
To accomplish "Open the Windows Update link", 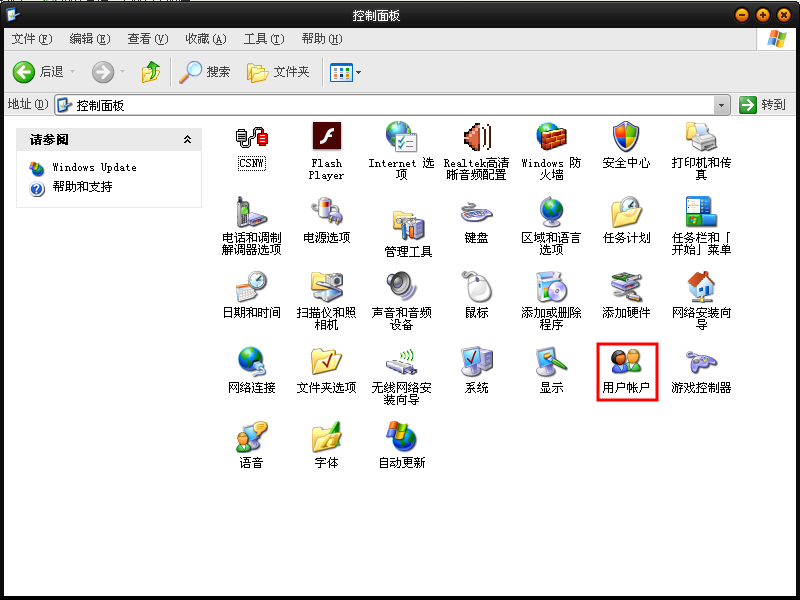I will [x=94, y=167].
